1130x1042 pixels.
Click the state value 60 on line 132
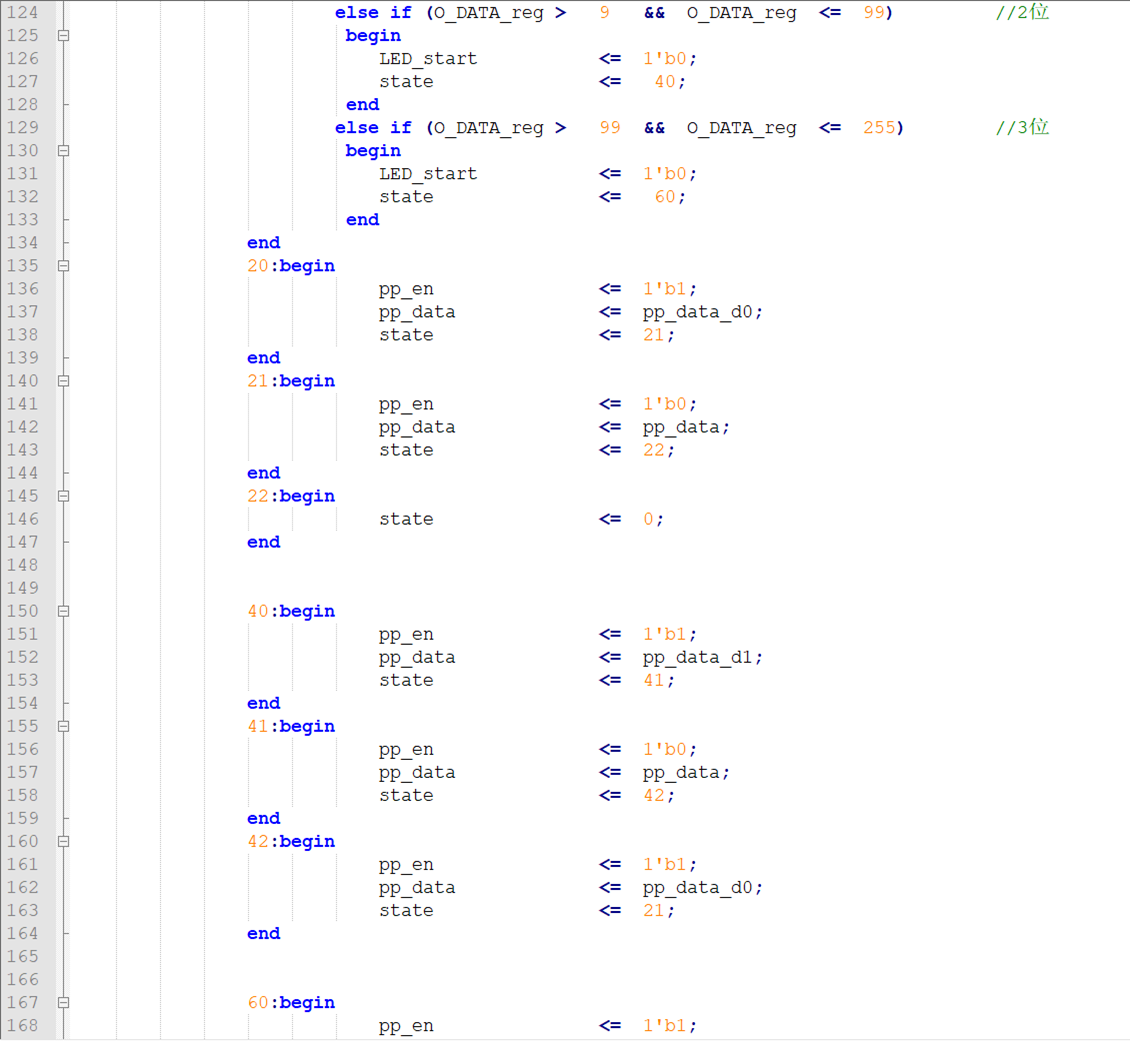coord(665,197)
